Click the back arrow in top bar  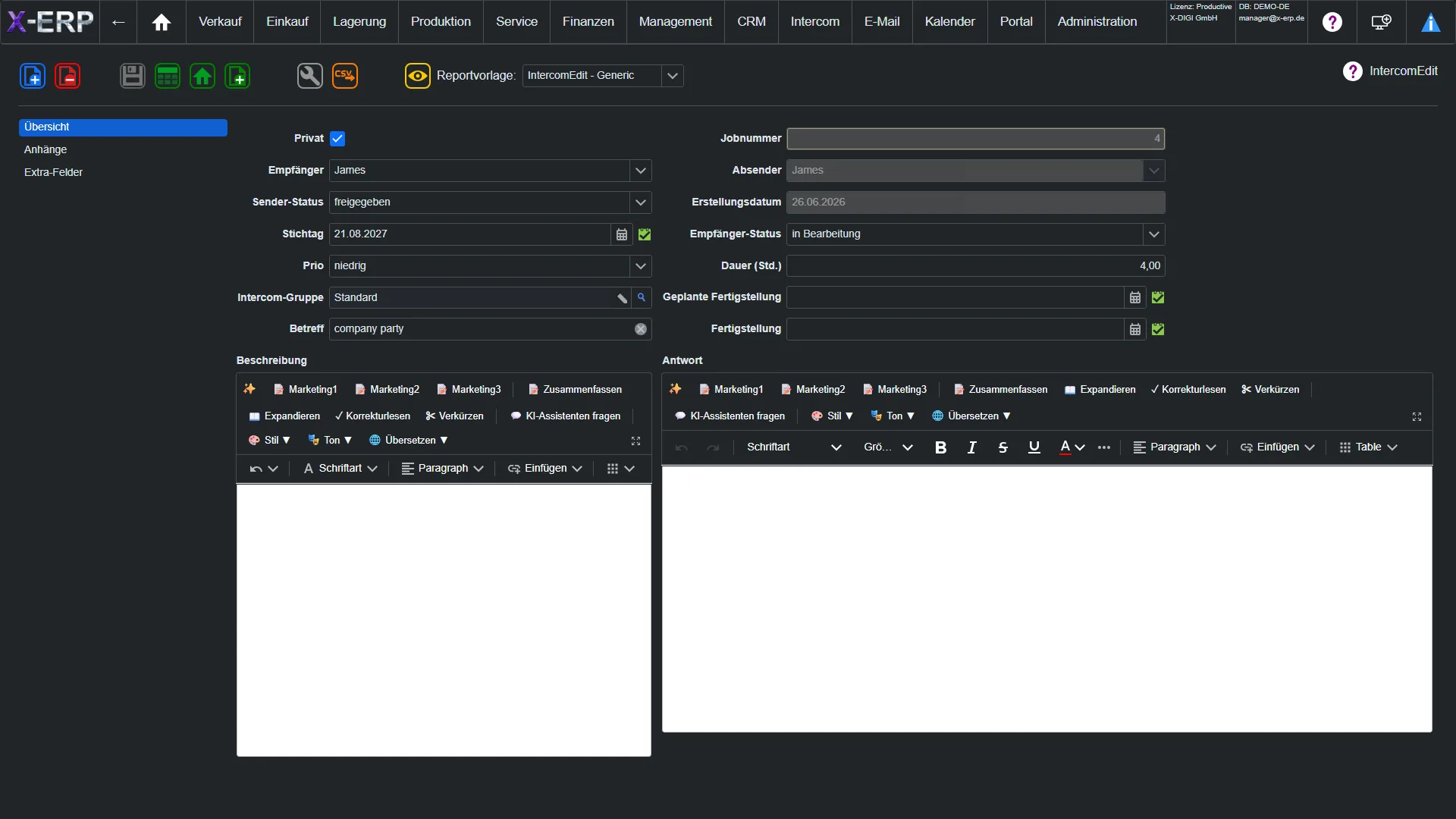[118, 22]
